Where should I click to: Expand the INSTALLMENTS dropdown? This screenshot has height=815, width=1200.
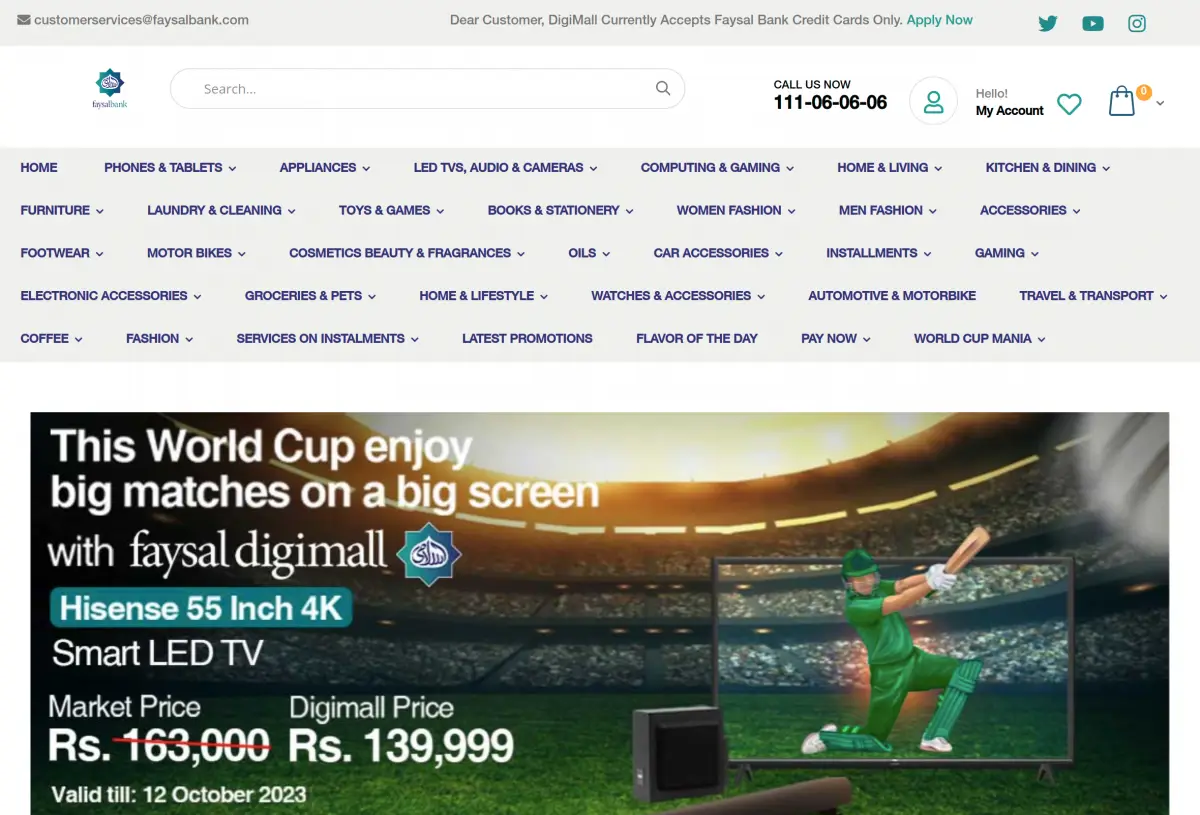coord(872,253)
